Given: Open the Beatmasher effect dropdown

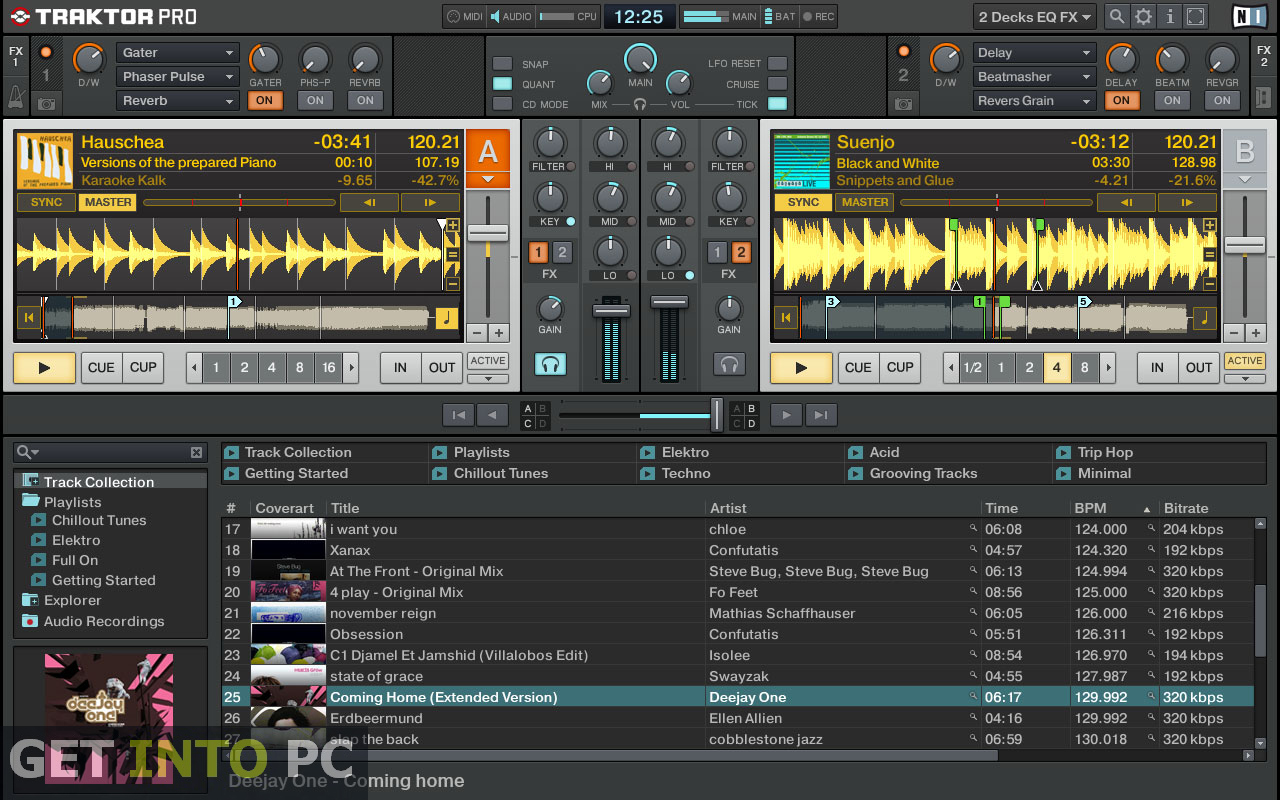Looking at the screenshot, I should coord(1034,77).
